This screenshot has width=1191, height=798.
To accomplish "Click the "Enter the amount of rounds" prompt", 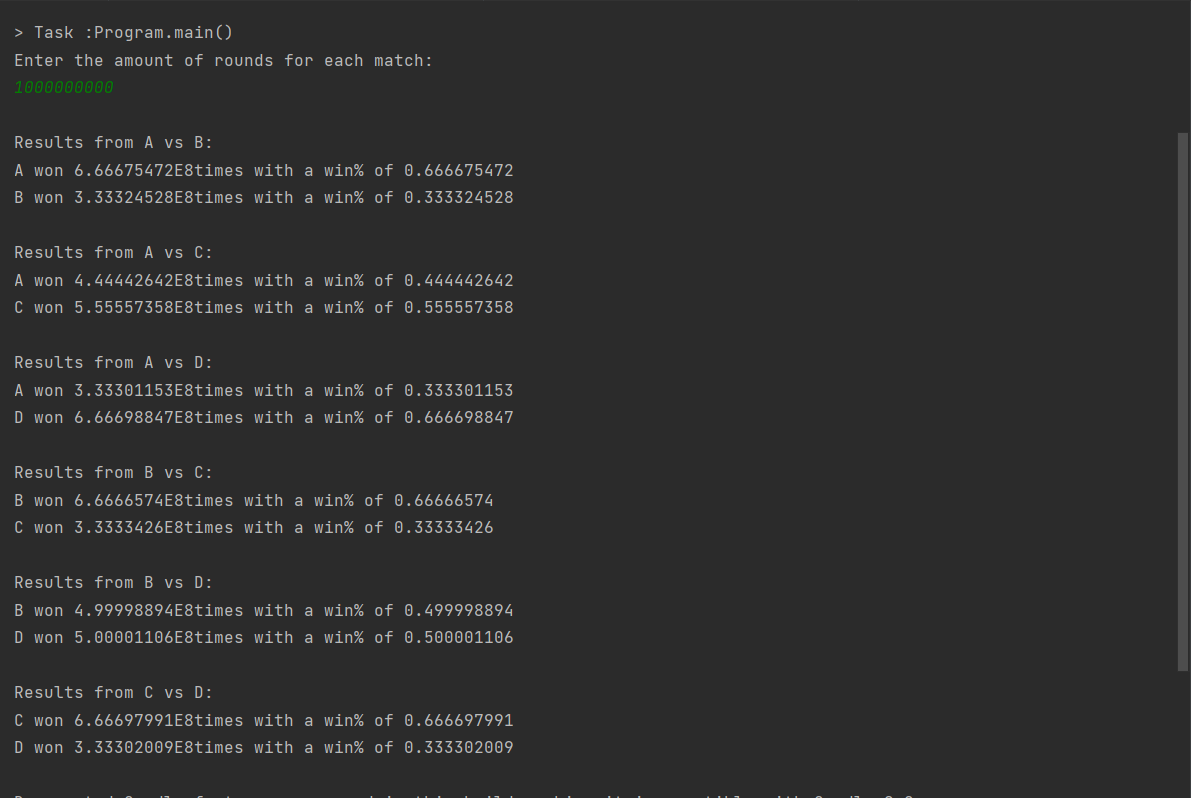I will click(x=223, y=61).
